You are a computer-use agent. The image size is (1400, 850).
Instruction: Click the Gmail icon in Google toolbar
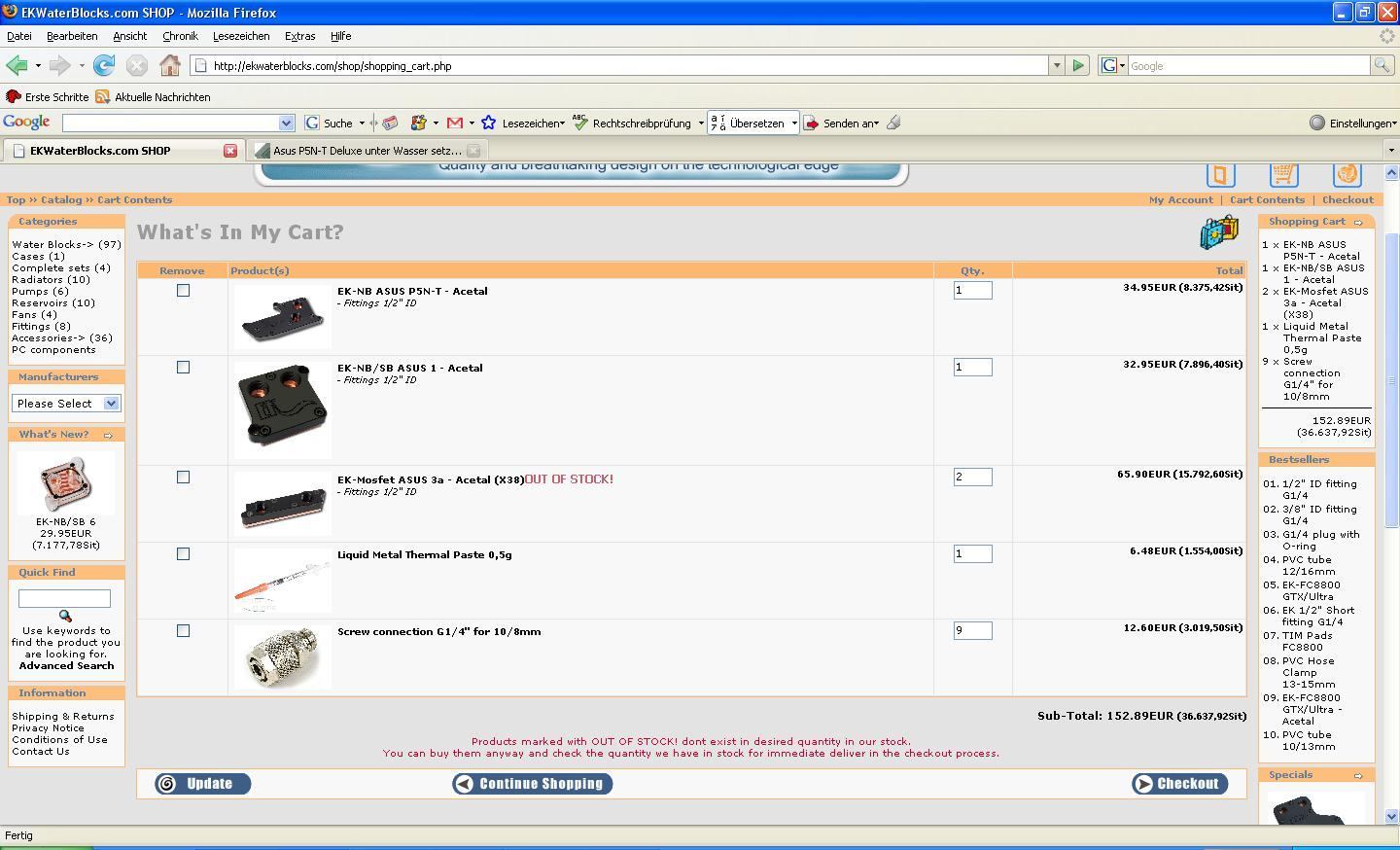point(454,124)
